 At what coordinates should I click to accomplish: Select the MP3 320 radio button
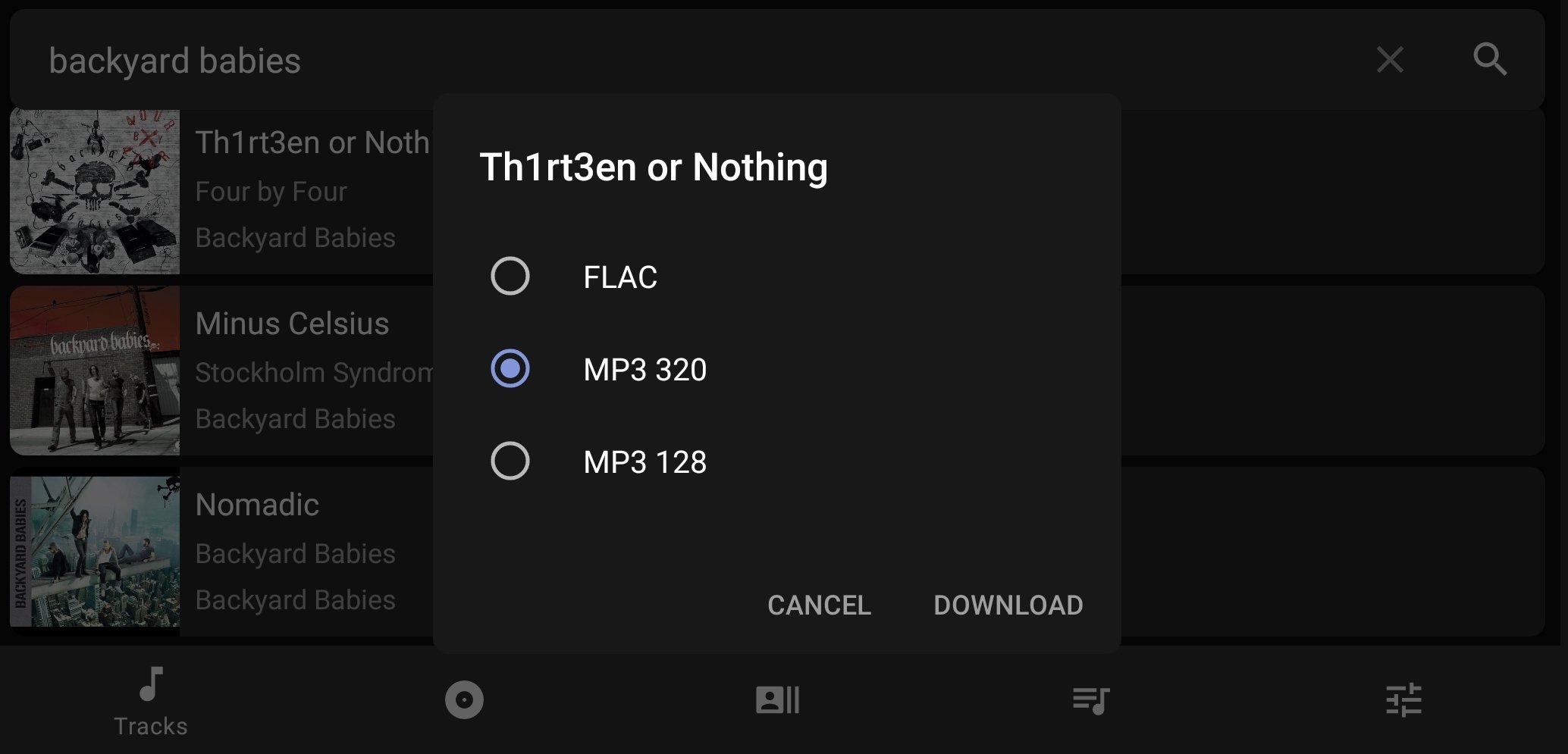(x=510, y=368)
